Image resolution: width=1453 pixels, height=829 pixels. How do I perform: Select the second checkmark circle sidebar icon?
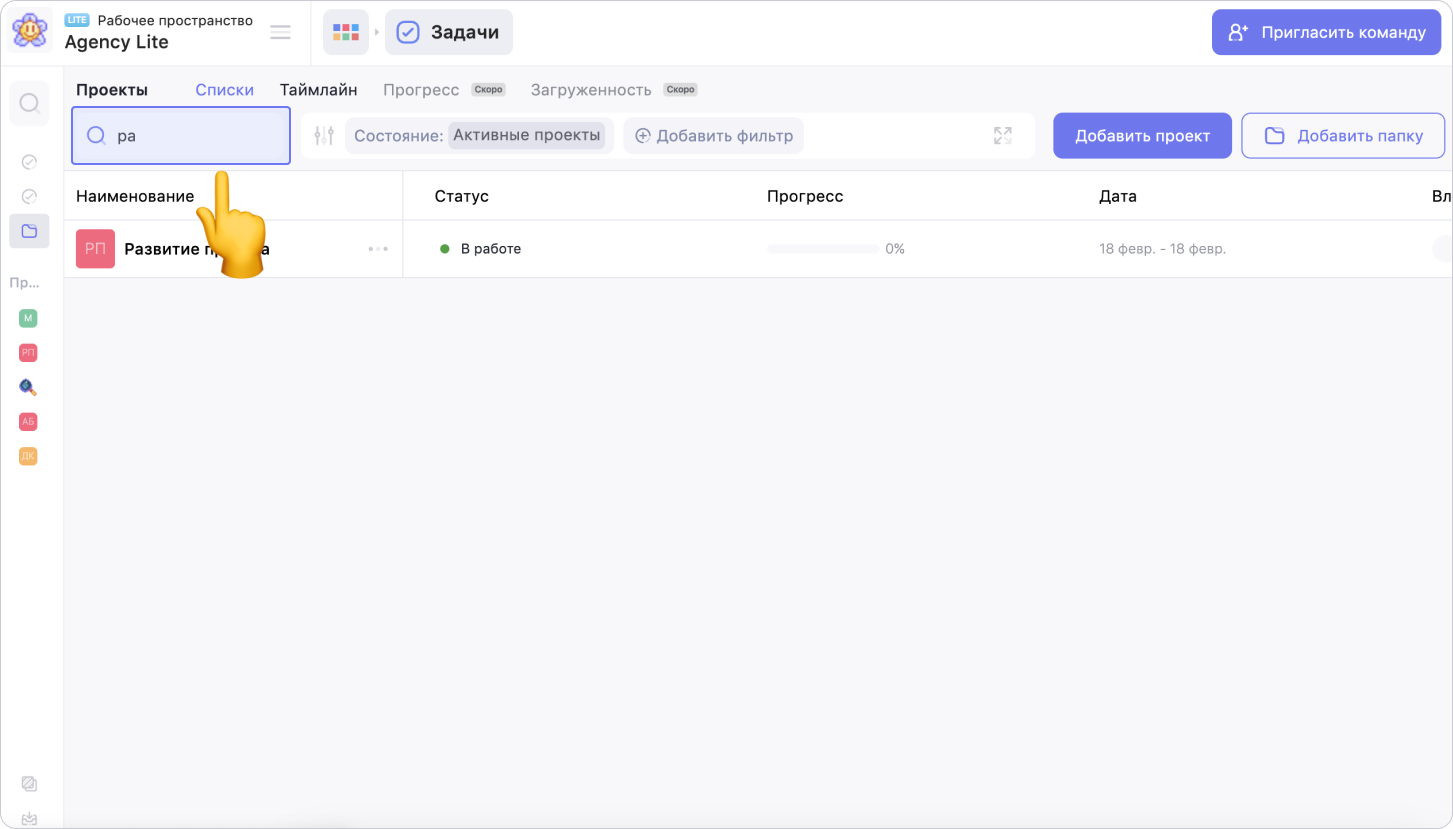[x=30, y=196]
